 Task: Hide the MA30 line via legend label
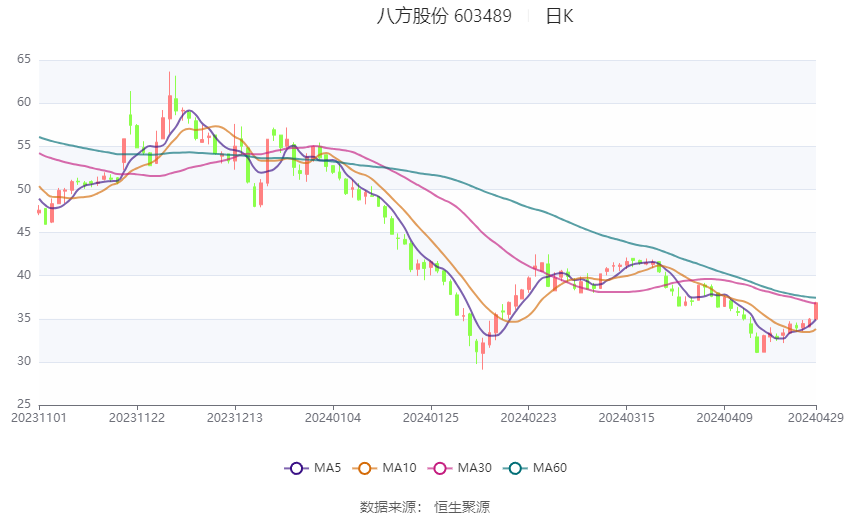tap(474, 468)
